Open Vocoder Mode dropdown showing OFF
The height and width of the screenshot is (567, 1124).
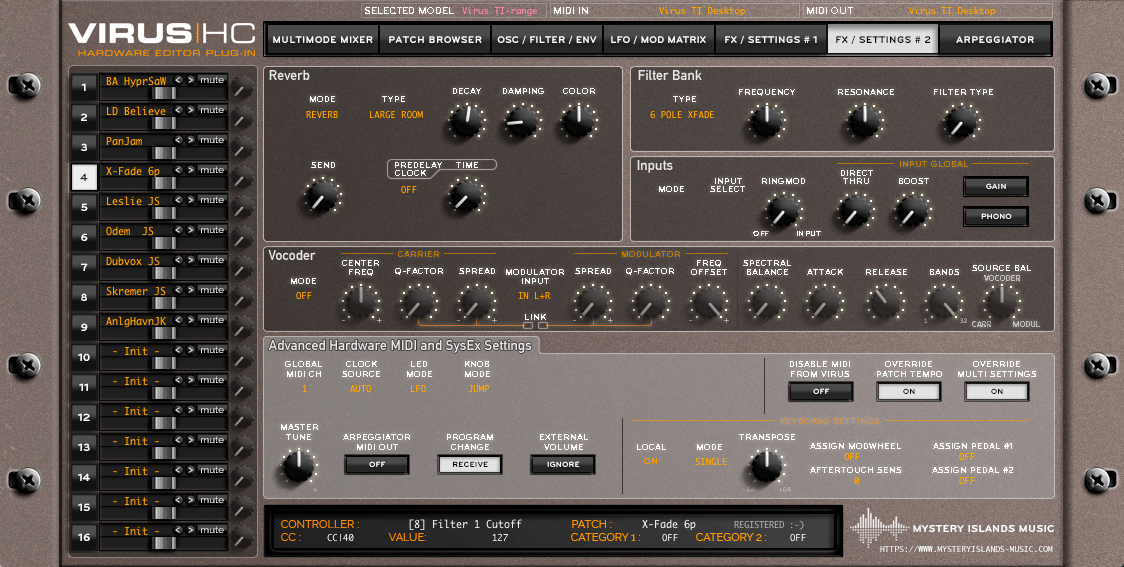pyautogui.click(x=303, y=295)
